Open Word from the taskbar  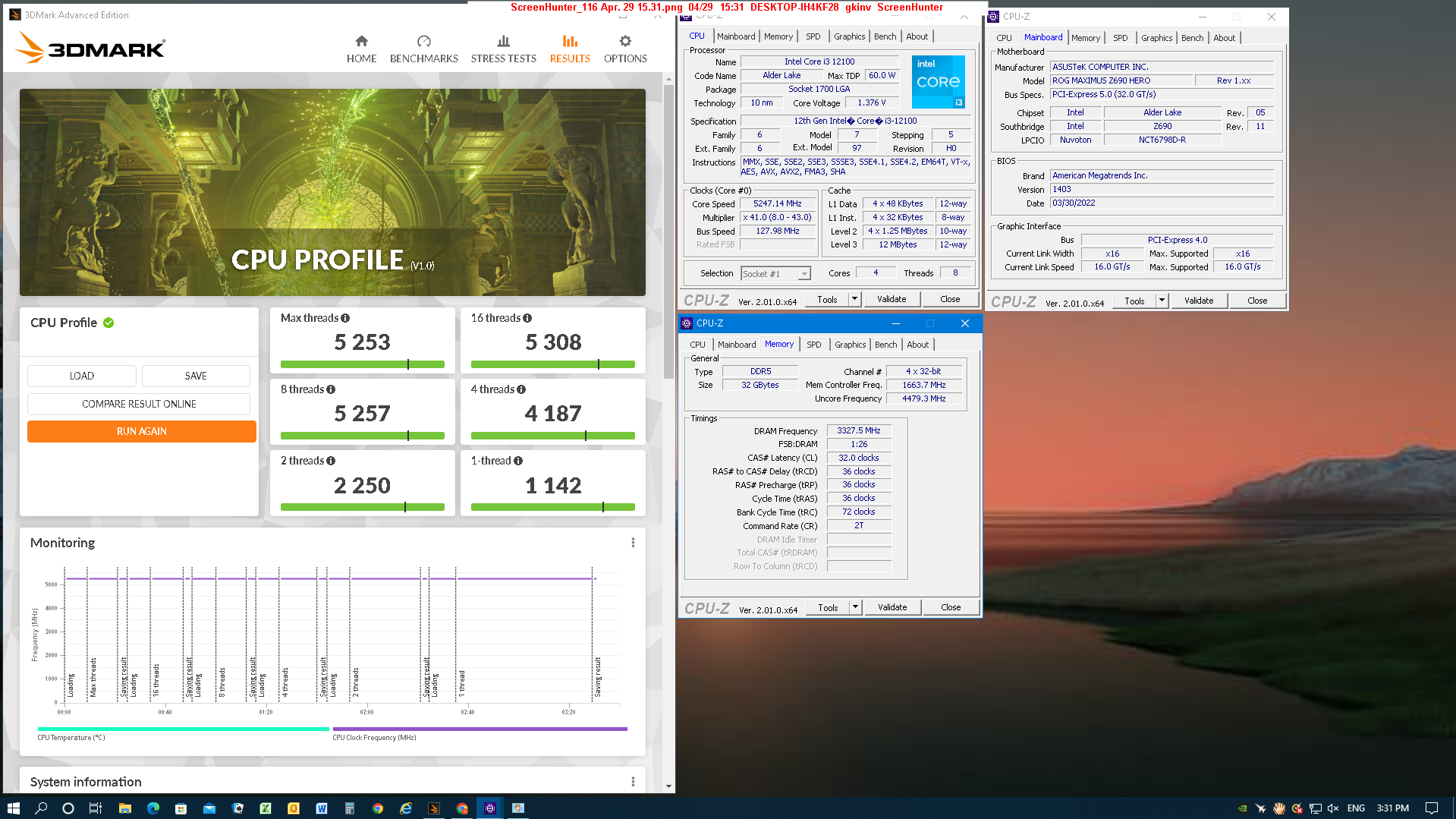322,808
